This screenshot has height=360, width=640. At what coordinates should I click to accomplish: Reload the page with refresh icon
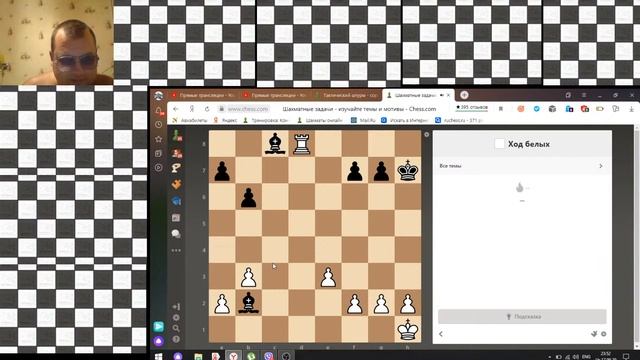[207, 109]
